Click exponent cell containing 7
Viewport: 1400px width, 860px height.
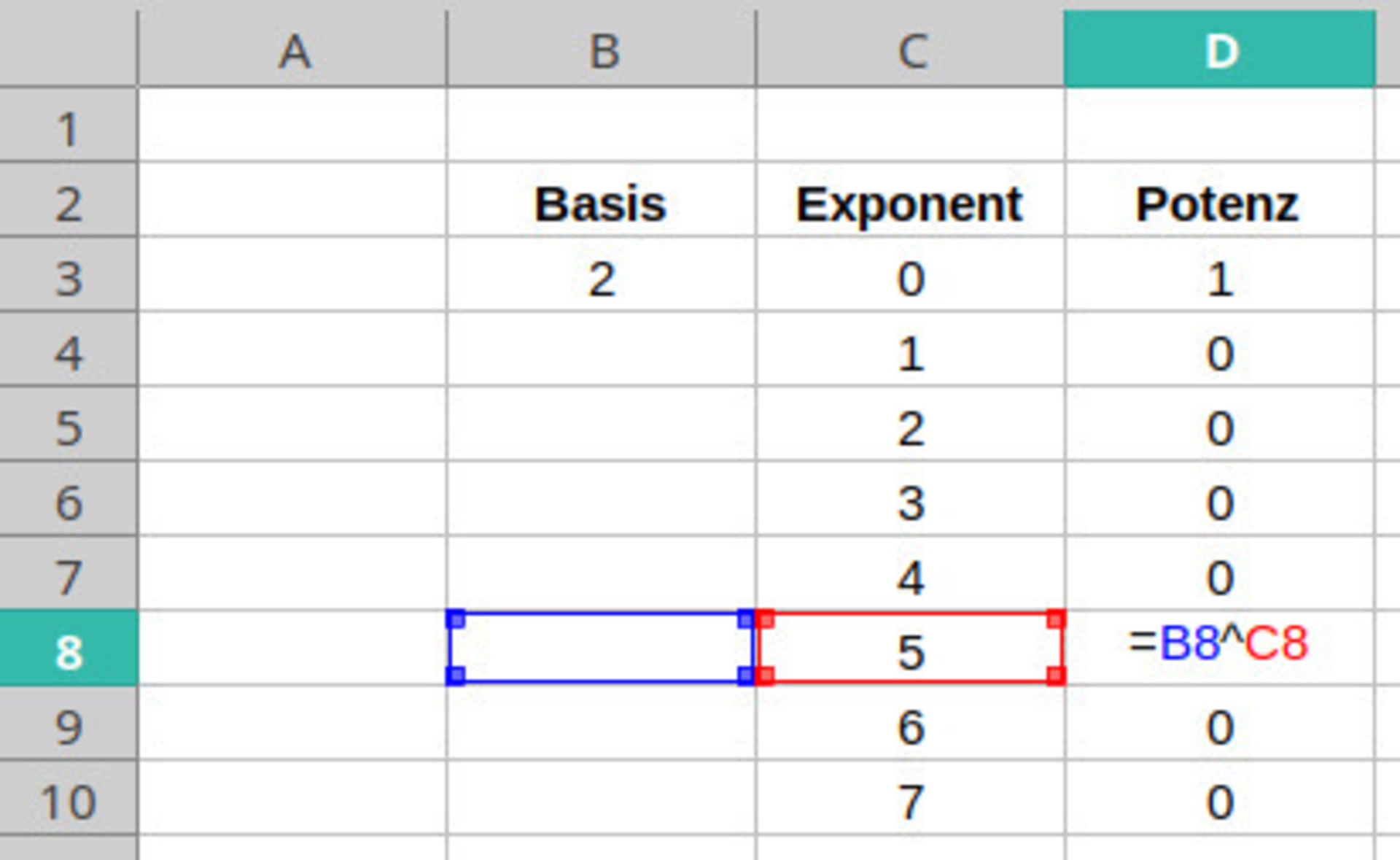[x=910, y=802]
